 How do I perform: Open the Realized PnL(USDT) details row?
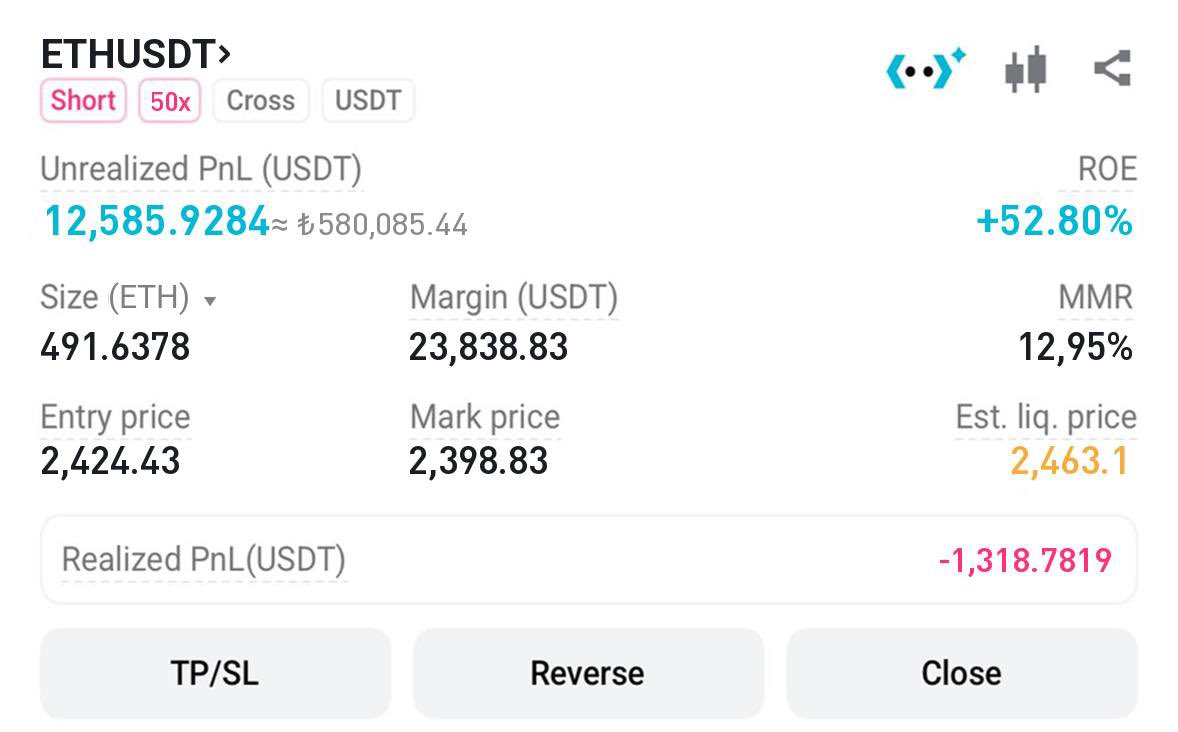click(x=588, y=560)
